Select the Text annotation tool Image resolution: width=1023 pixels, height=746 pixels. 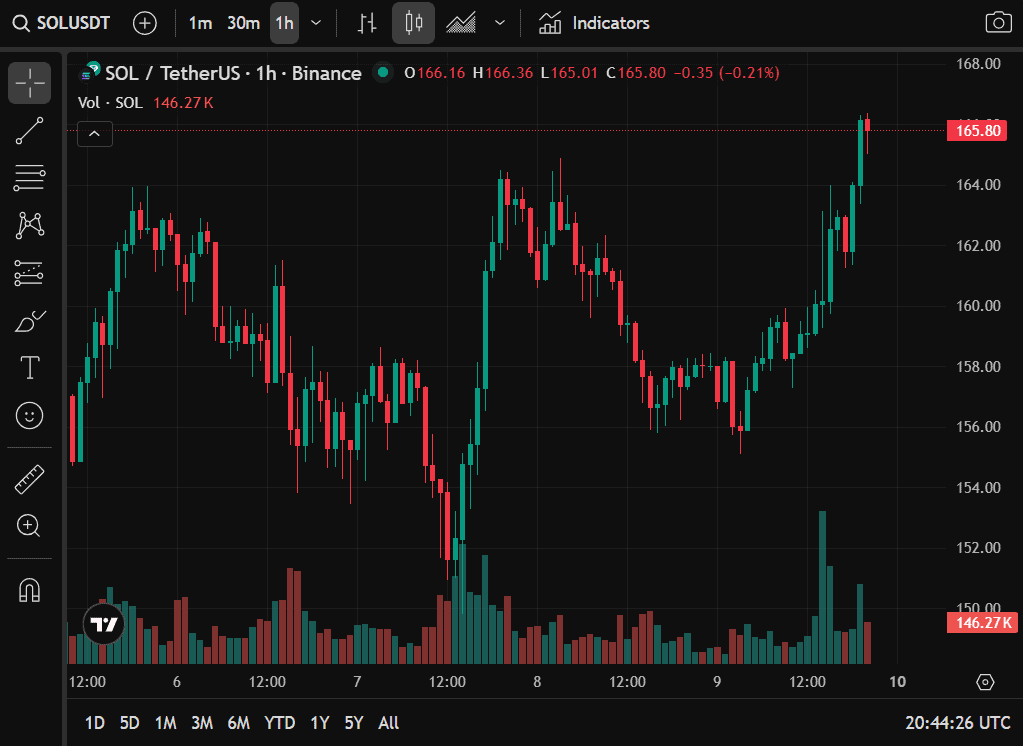(30, 368)
